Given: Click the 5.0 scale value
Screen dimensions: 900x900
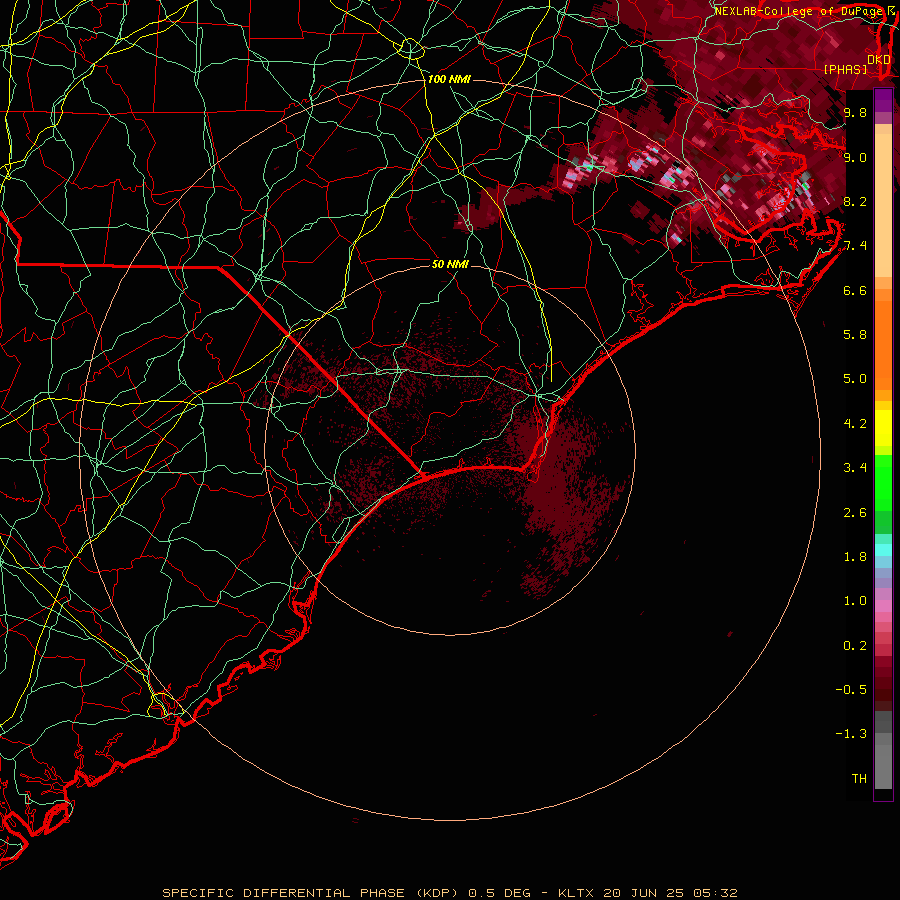Looking at the screenshot, I should click(x=855, y=379).
